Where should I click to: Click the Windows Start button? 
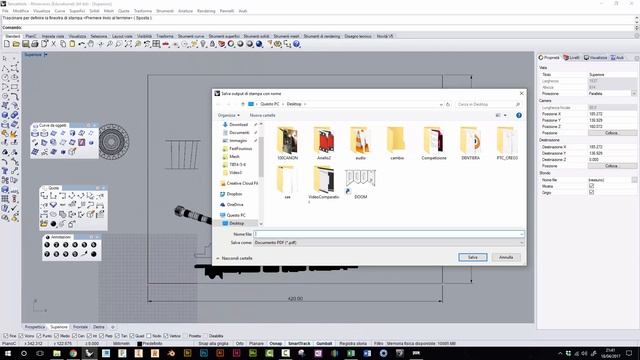click(x=8, y=353)
